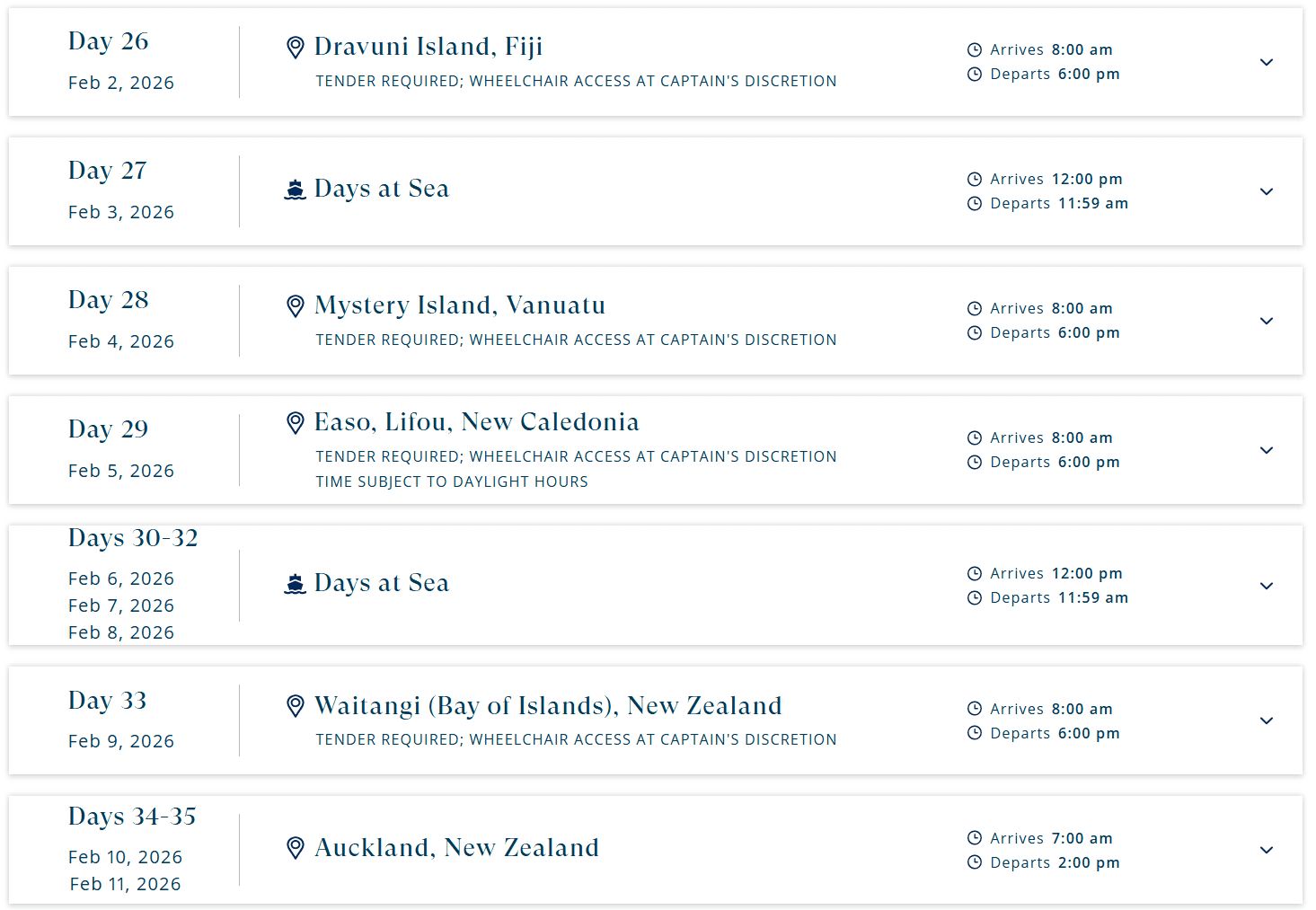Image resolution: width=1316 pixels, height=910 pixels.
Task: Click the location pin icon for Dravuni Island
Action: (295, 48)
